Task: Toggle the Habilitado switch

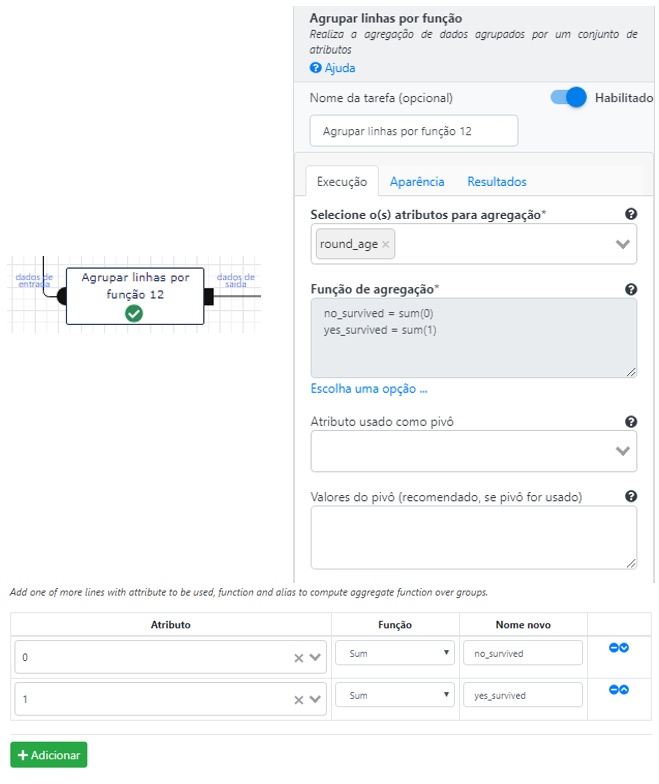Action: pos(568,97)
